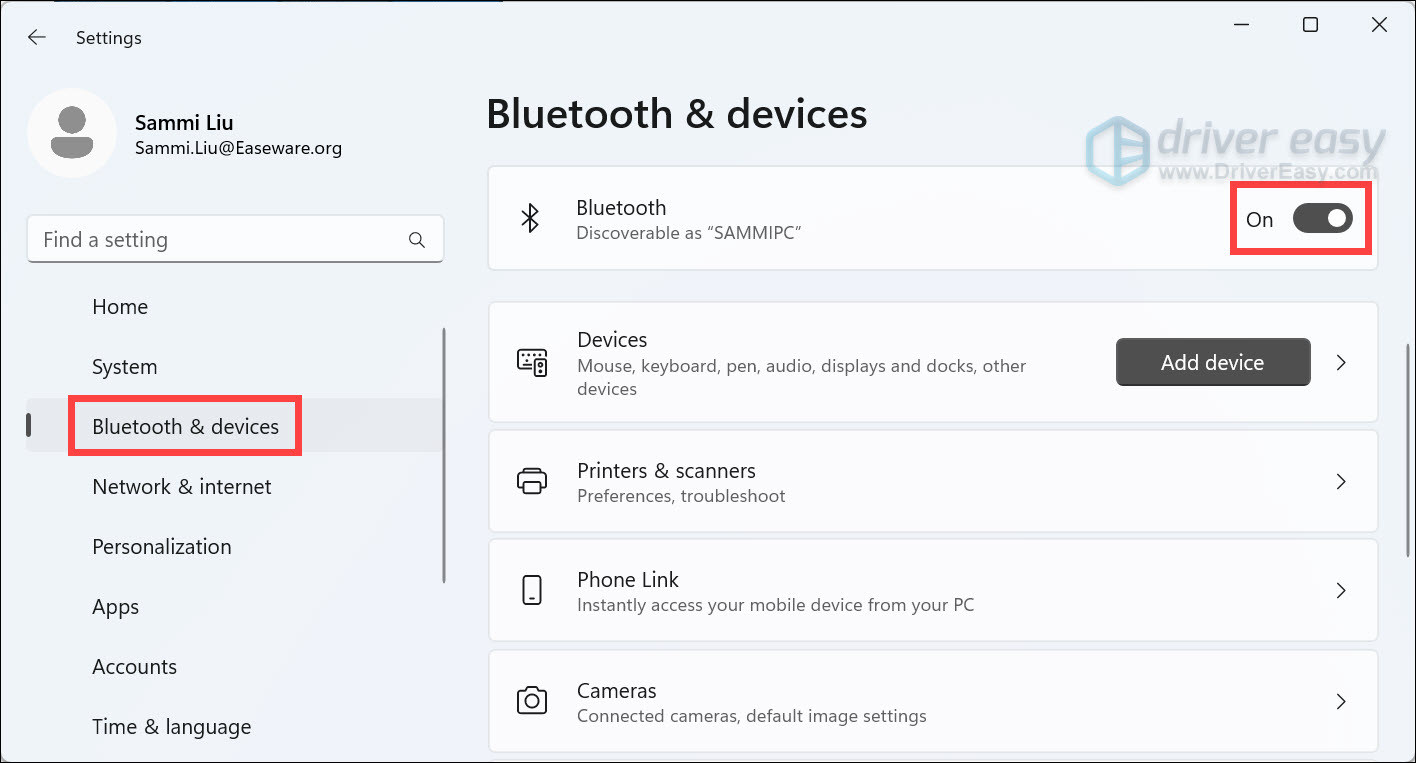Click the search magnifier in Find a setting
The width and height of the screenshot is (1416, 763).
(x=416, y=239)
